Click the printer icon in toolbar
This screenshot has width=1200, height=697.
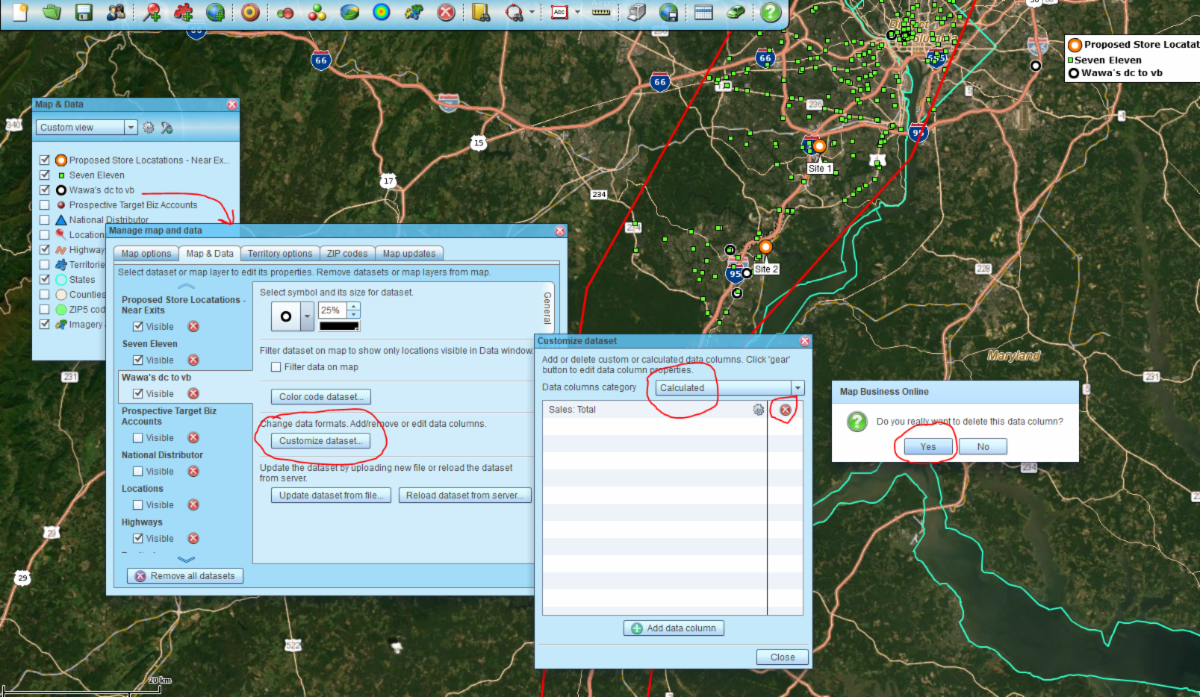[x=636, y=13]
